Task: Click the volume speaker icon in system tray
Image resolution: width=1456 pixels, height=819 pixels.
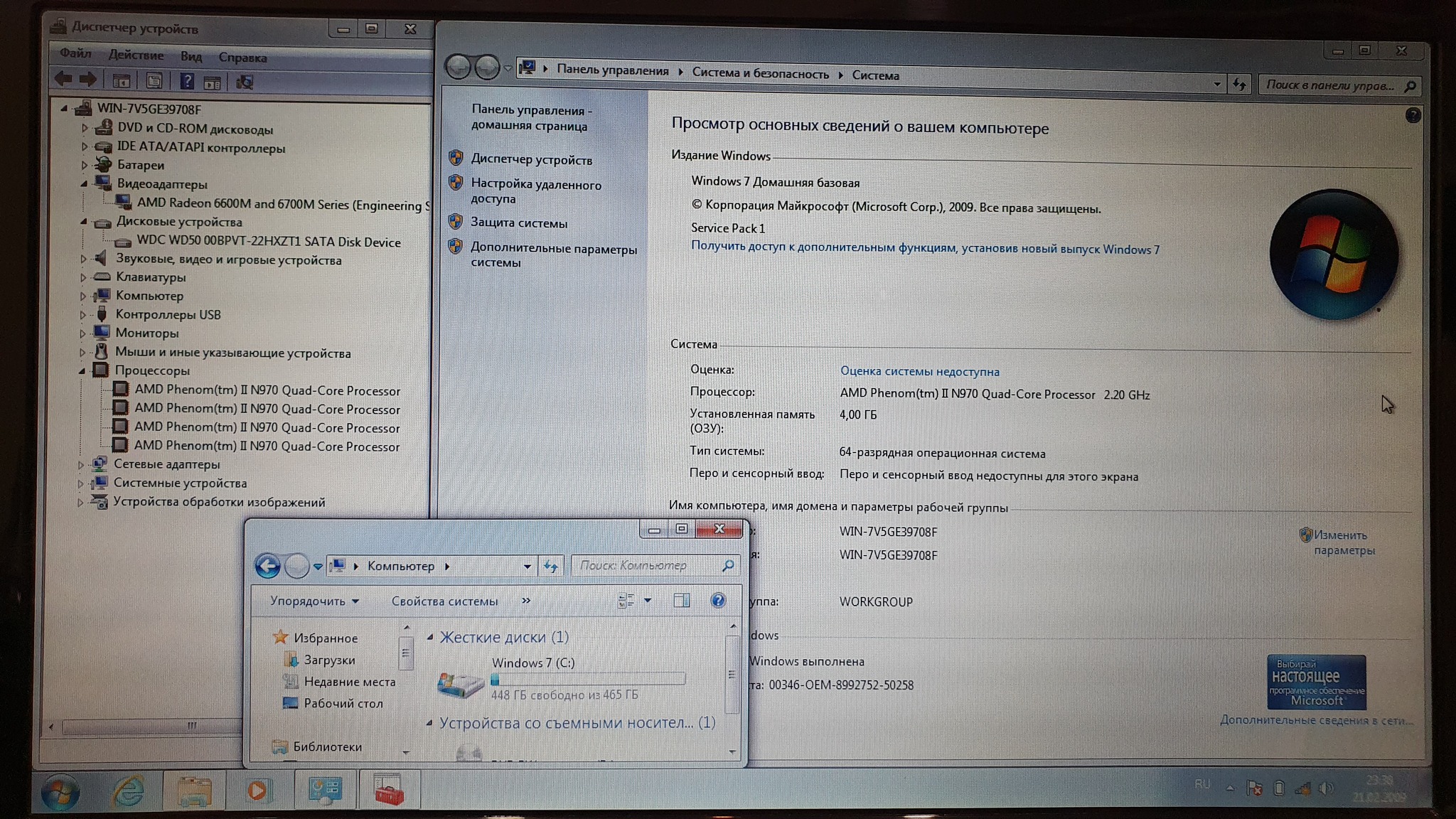Action: 1326,788
